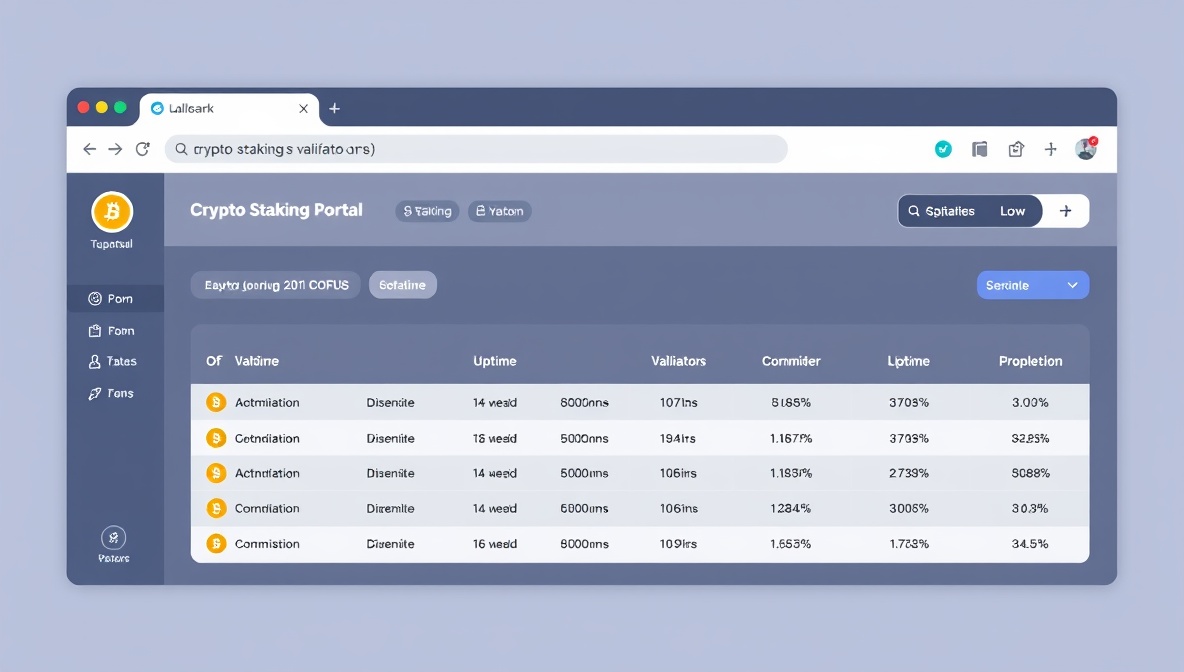Click the Crypto Staking Portal title
The height and width of the screenshot is (672, 1184).
point(276,210)
